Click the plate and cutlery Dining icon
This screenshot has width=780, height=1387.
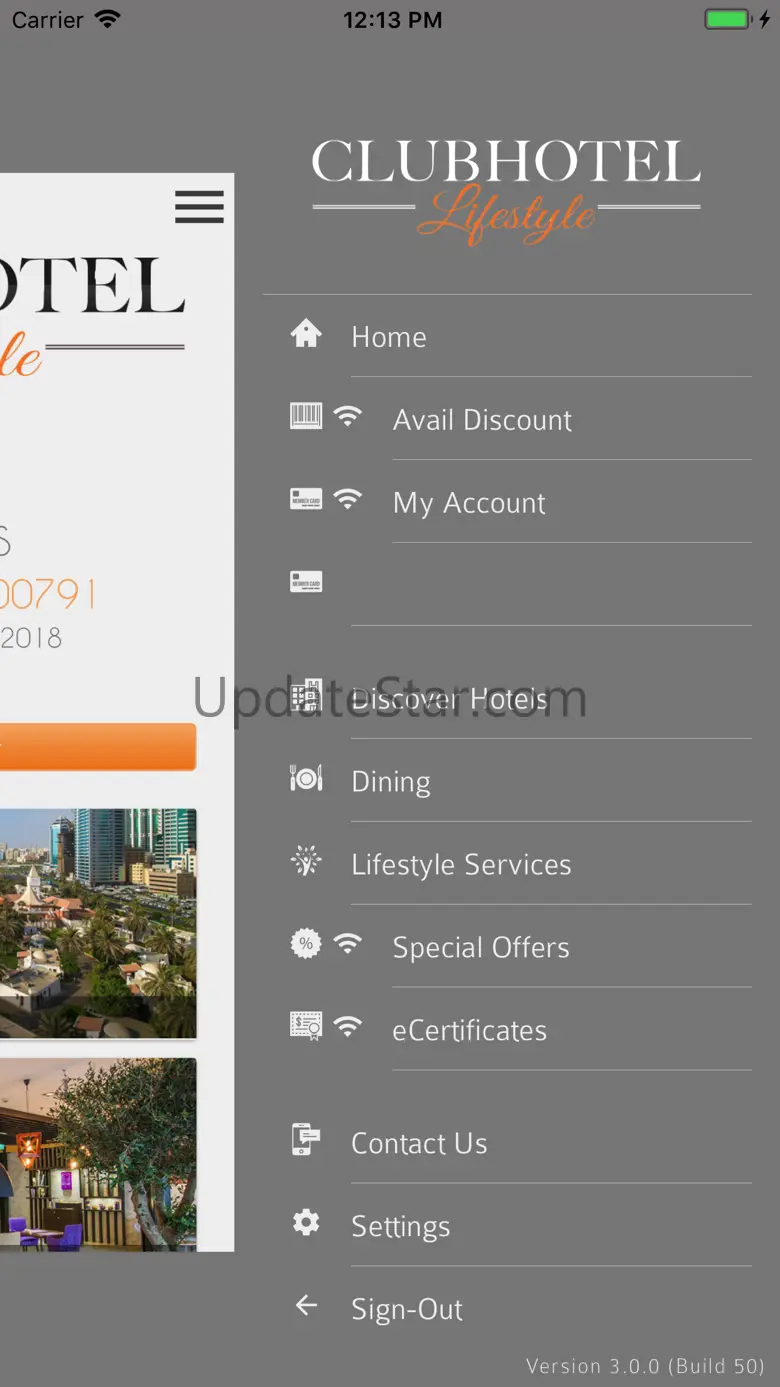click(306, 778)
